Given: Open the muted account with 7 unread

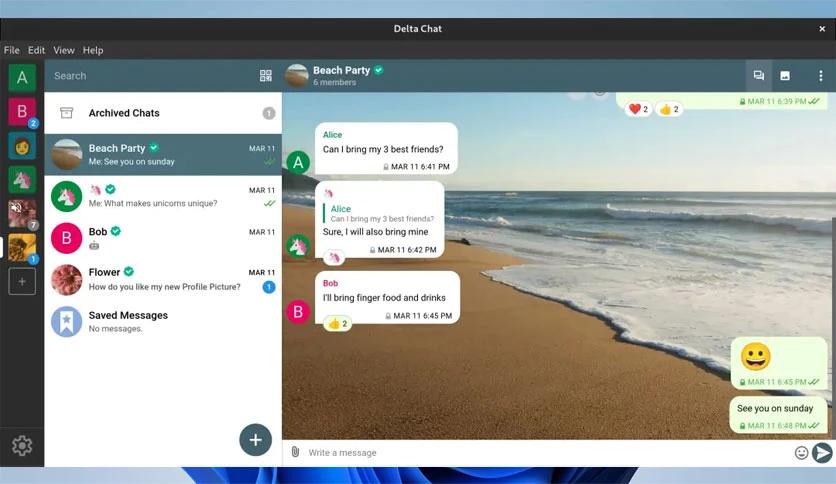Looking at the screenshot, I should tap(22, 213).
